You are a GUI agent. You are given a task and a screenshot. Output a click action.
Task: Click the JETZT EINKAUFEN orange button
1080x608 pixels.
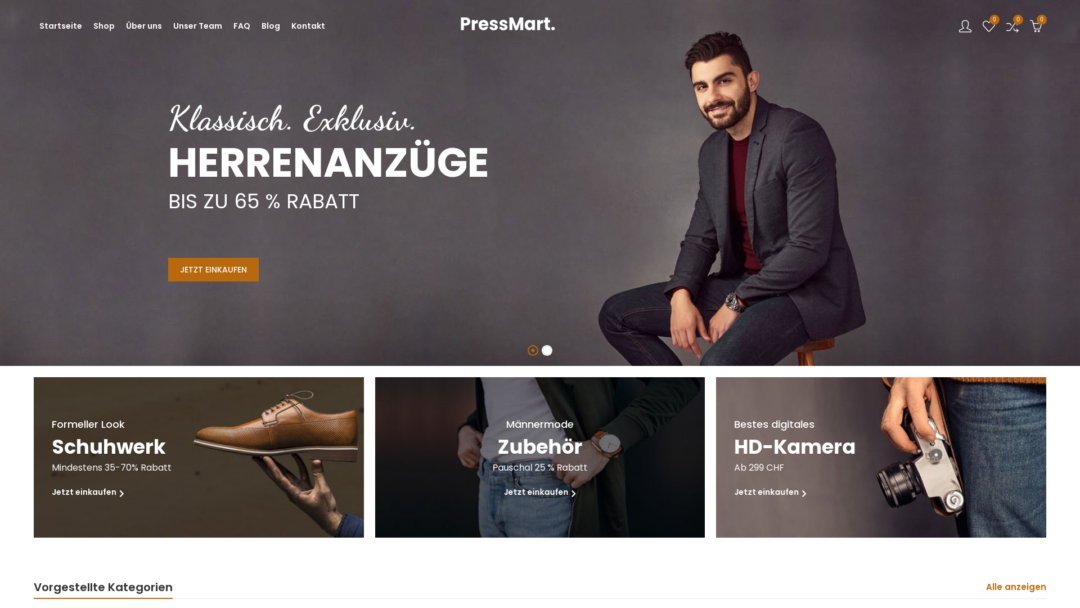click(x=214, y=270)
